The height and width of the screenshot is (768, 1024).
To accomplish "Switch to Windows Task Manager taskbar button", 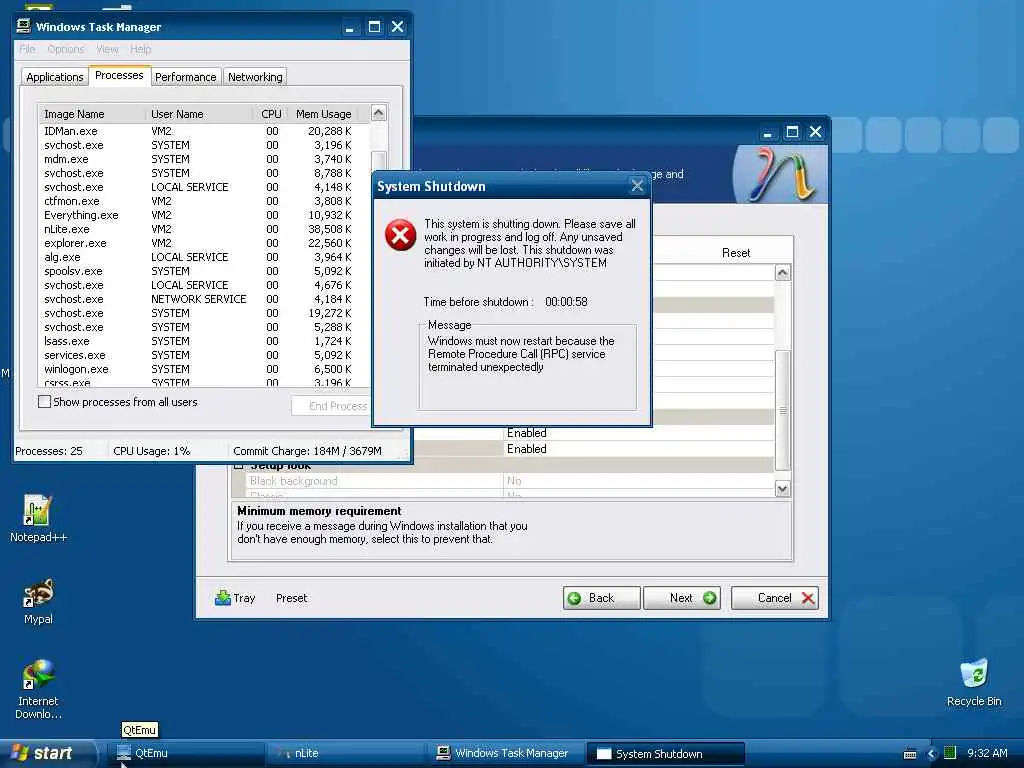I will [505, 753].
